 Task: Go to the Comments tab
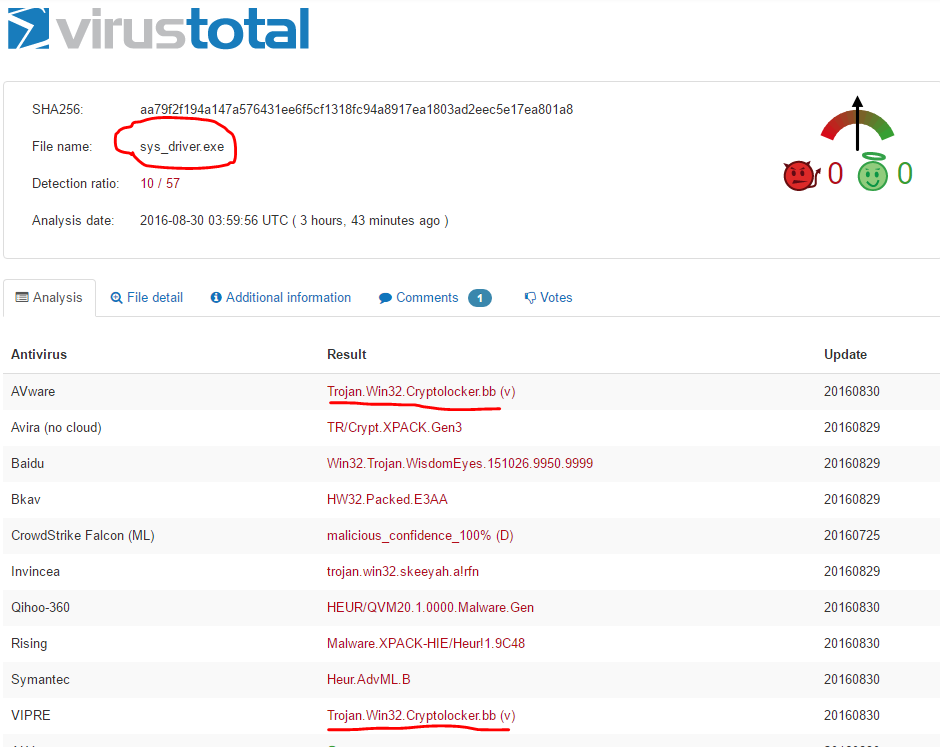pos(435,298)
